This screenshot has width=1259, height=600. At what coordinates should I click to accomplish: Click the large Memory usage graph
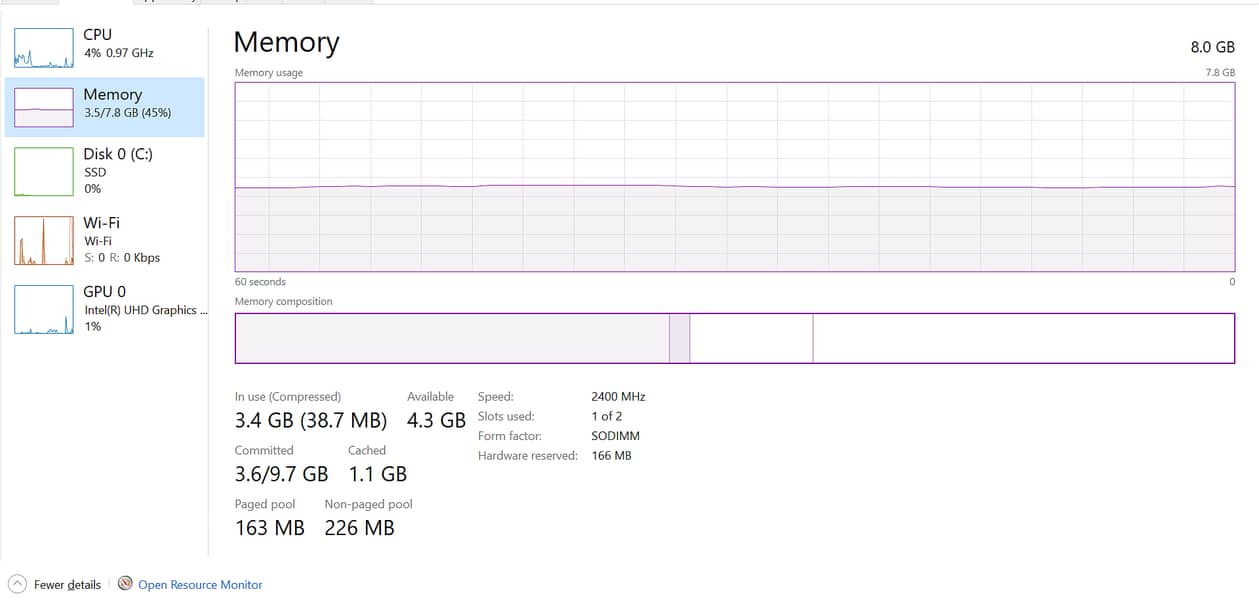point(735,177)
